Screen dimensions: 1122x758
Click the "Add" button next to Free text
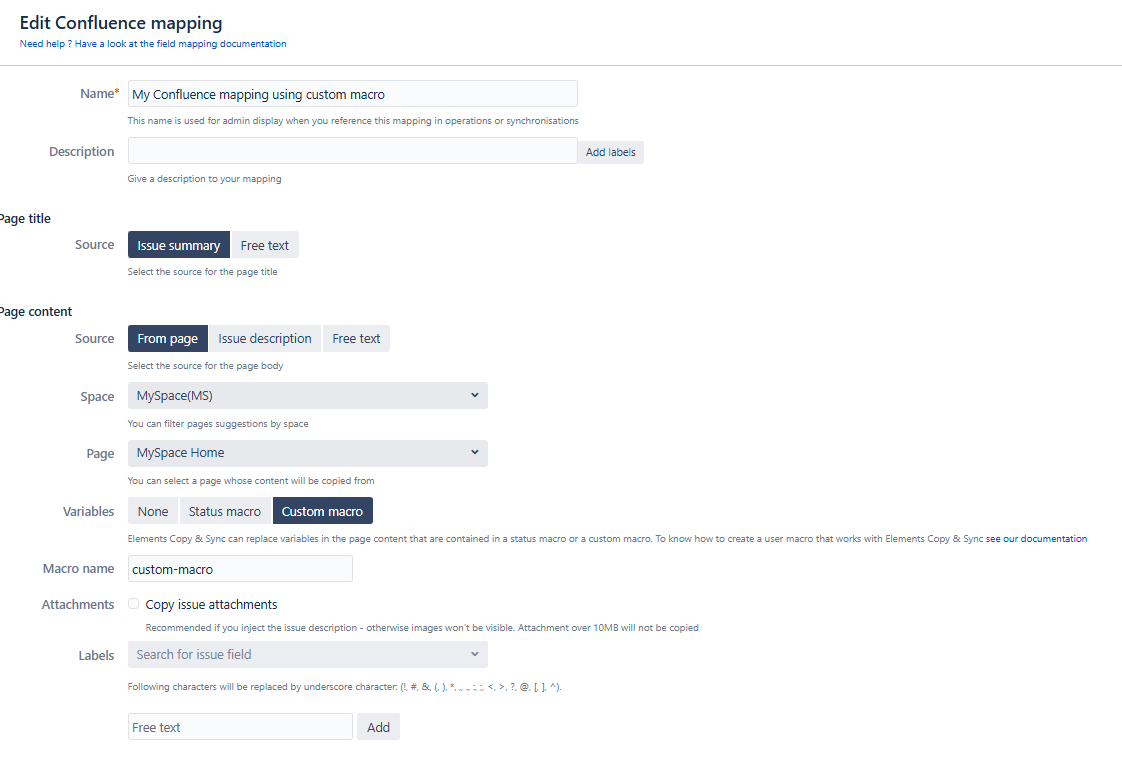(378, 726)
